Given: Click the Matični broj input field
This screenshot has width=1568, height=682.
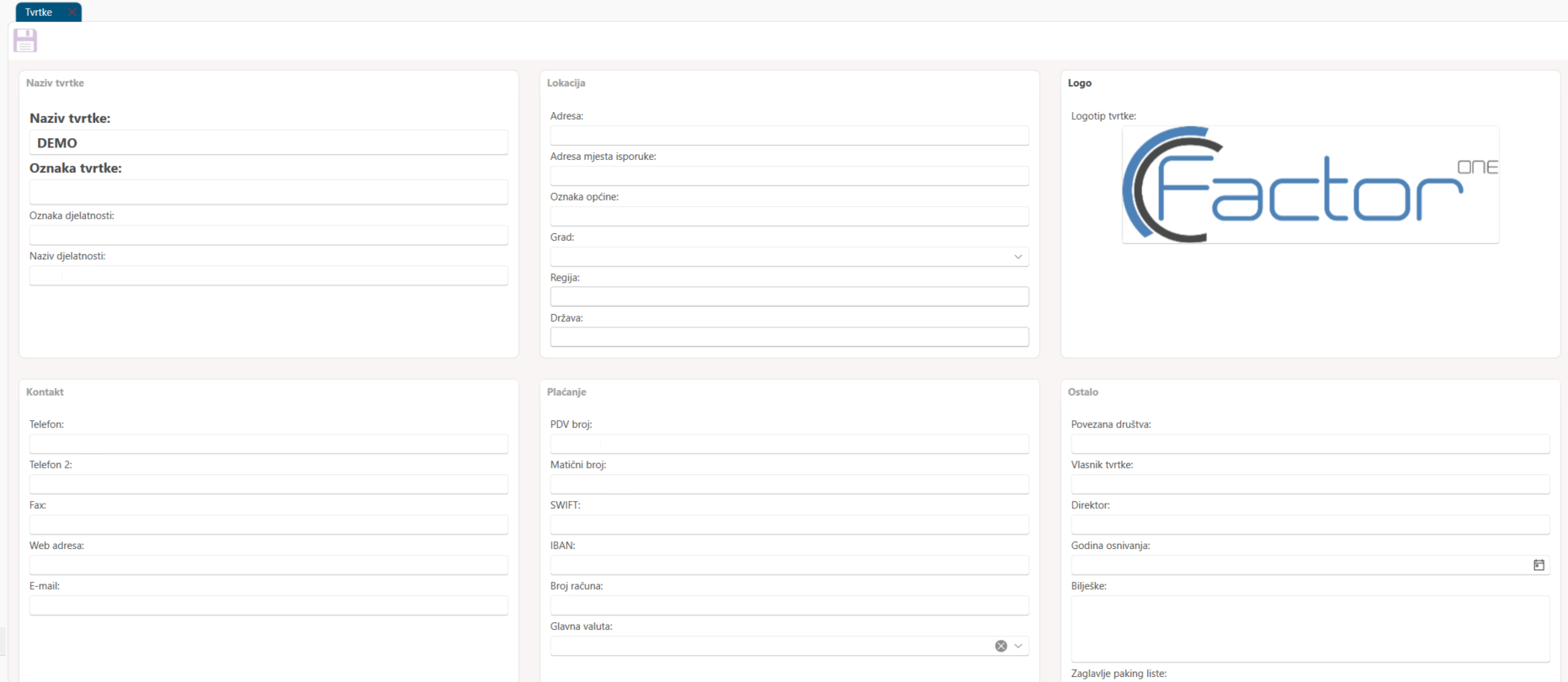Looking at the screenshot, I should pos(789,484).
